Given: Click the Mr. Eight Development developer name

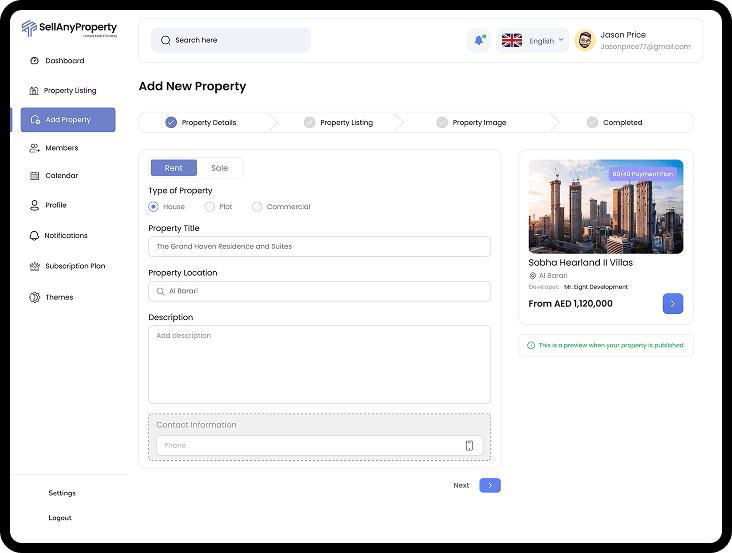Looking at the screenshot, I should click(596, 287).
